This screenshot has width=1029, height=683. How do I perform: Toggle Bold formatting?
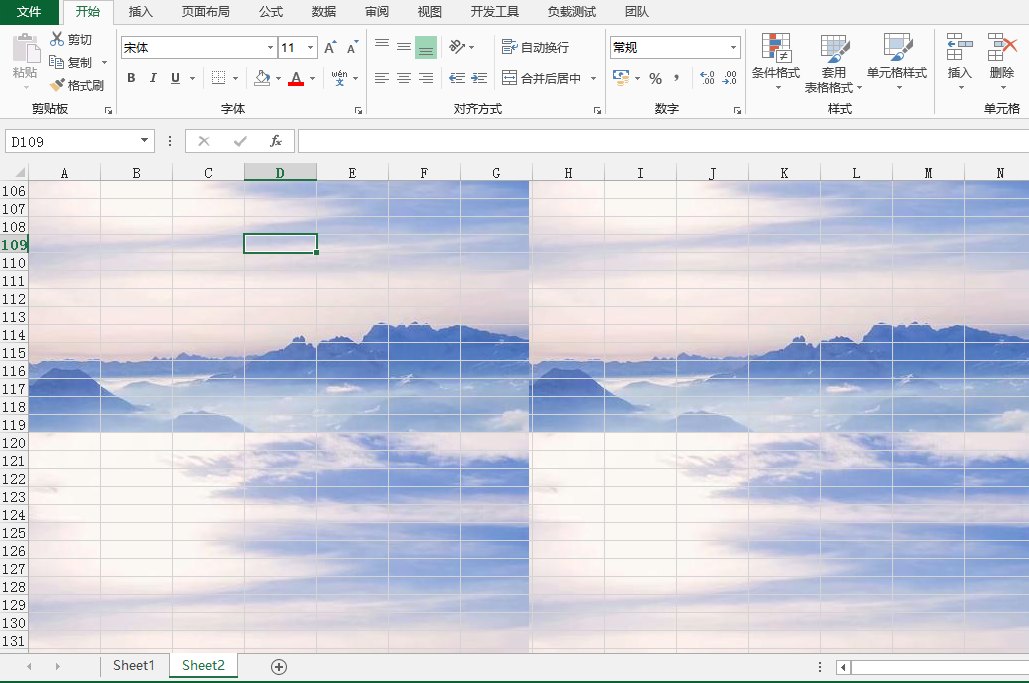pyautogui.click(x=131, y=77)
